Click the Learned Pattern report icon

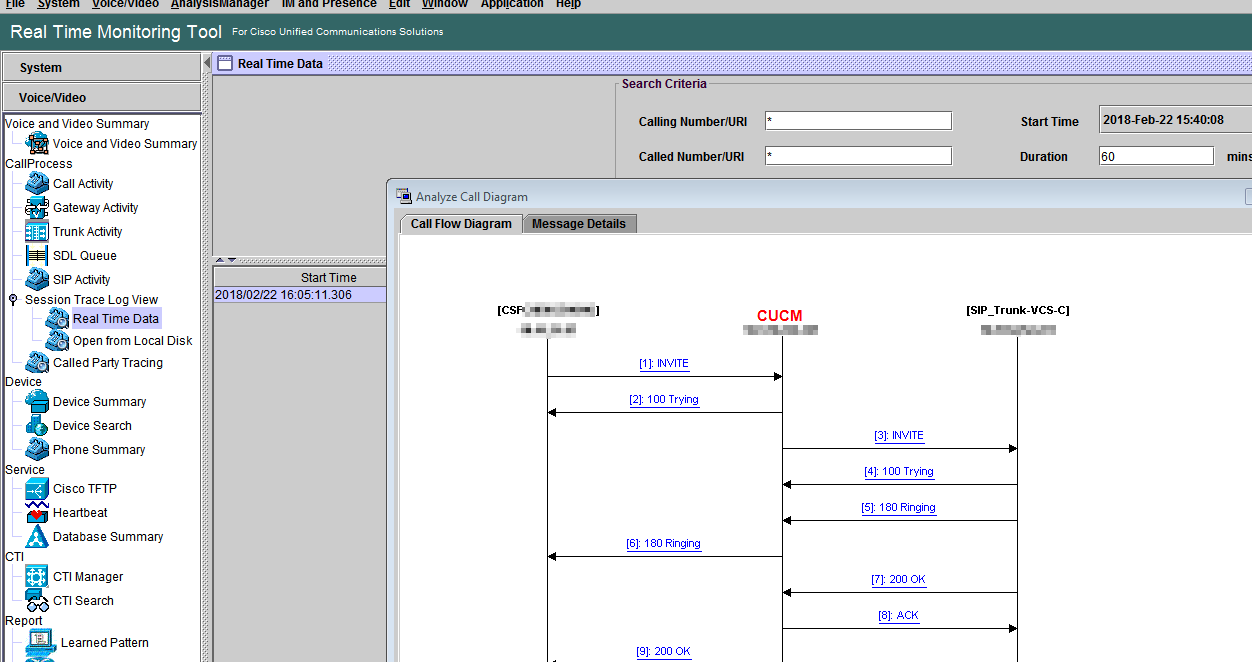click(41, 643)
